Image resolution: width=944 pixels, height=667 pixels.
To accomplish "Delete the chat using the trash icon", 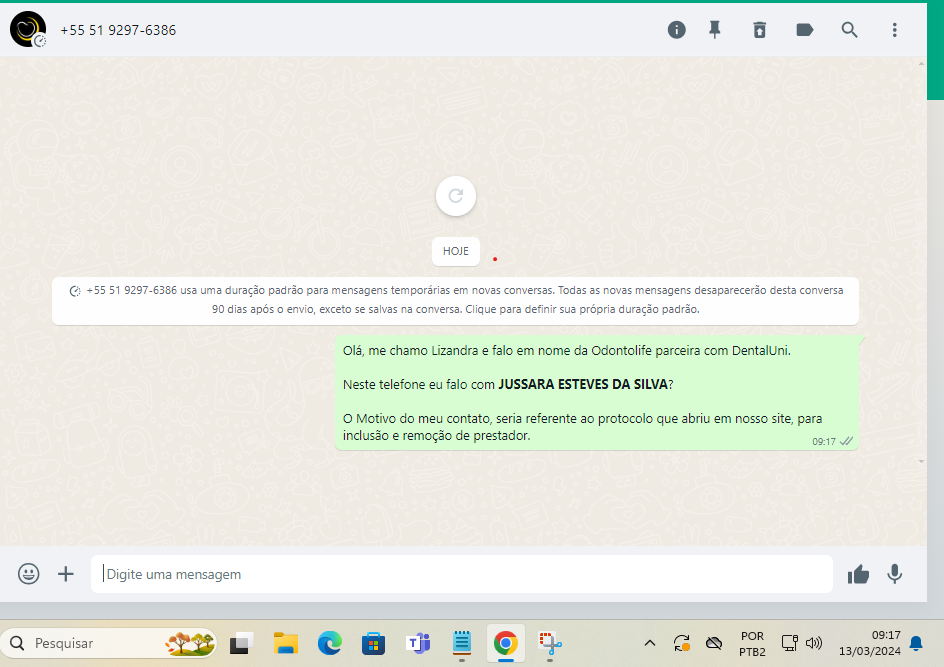I will pyautogui.click(x=760, y=29).
